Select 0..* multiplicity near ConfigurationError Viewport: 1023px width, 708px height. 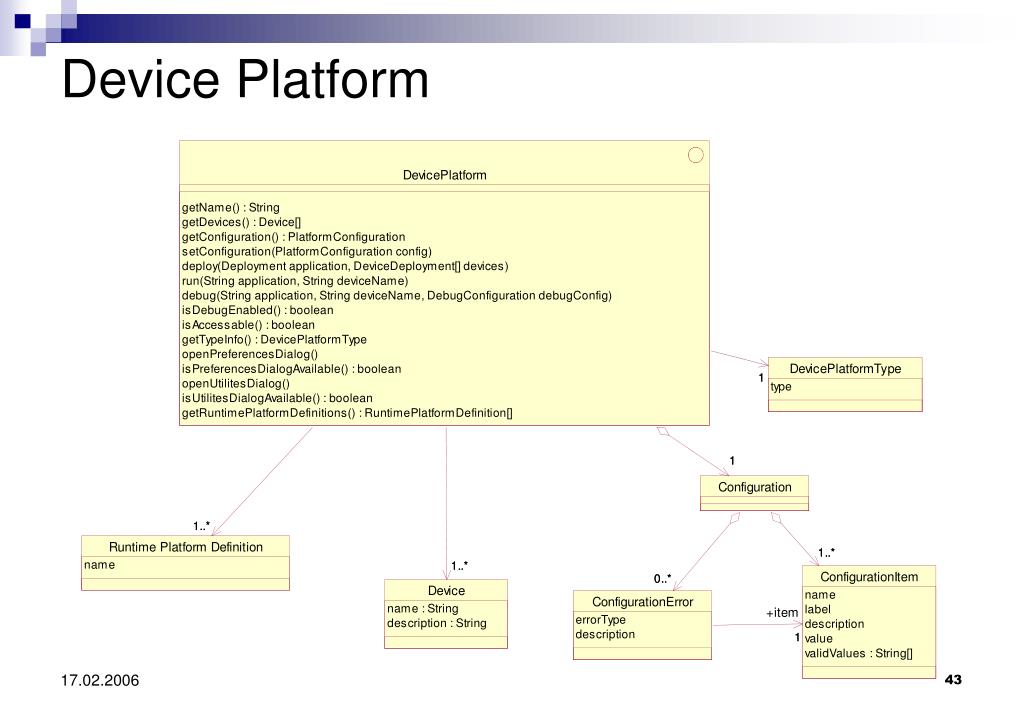pos(662,578)
